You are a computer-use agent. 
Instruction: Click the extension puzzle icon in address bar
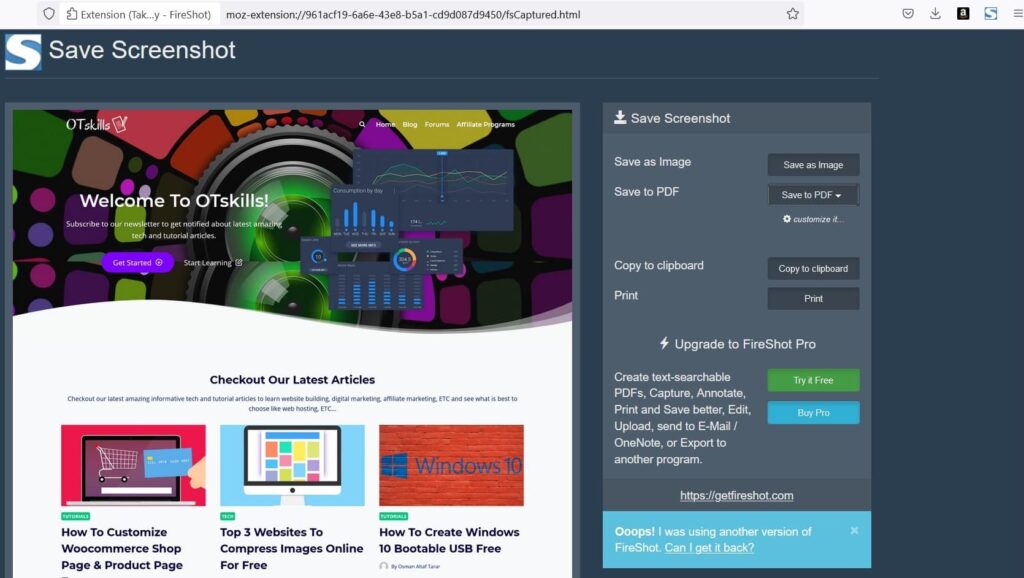[x=72, y=14]
